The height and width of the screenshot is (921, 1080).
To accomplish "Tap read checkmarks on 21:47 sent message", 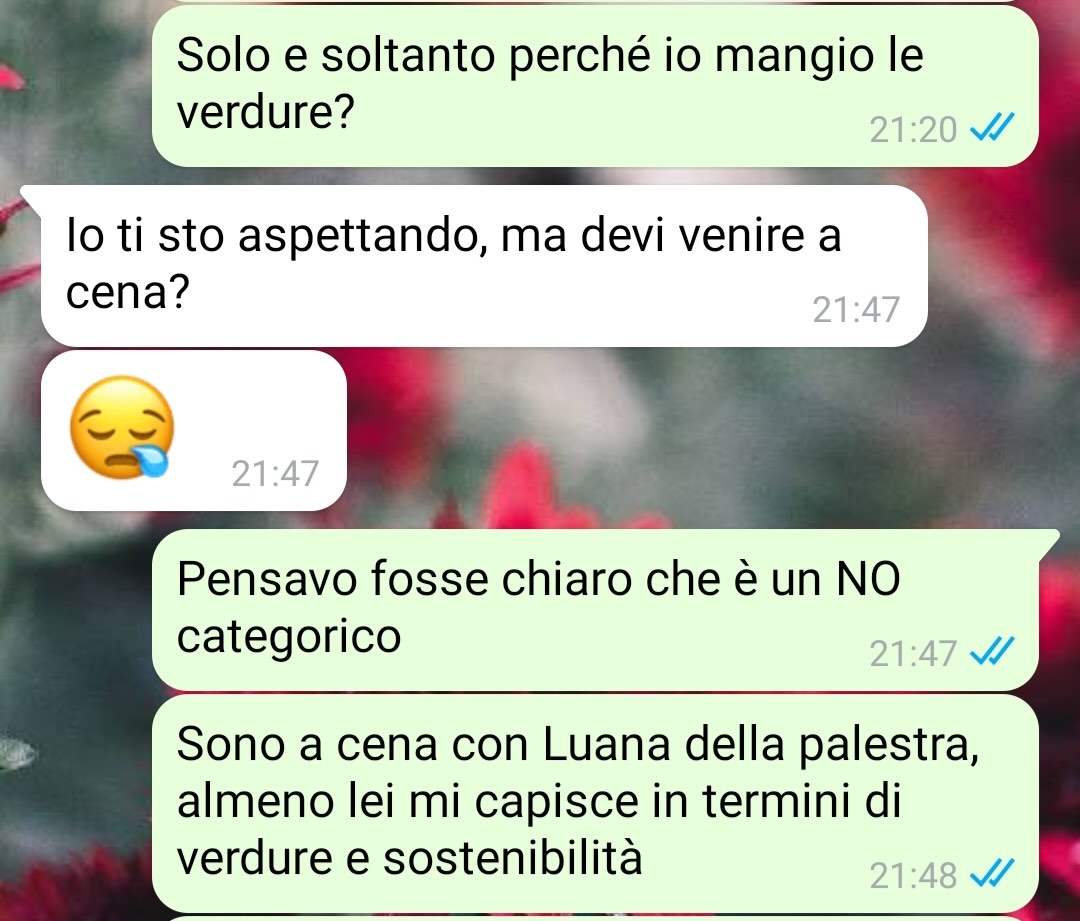I will (992, 652).
